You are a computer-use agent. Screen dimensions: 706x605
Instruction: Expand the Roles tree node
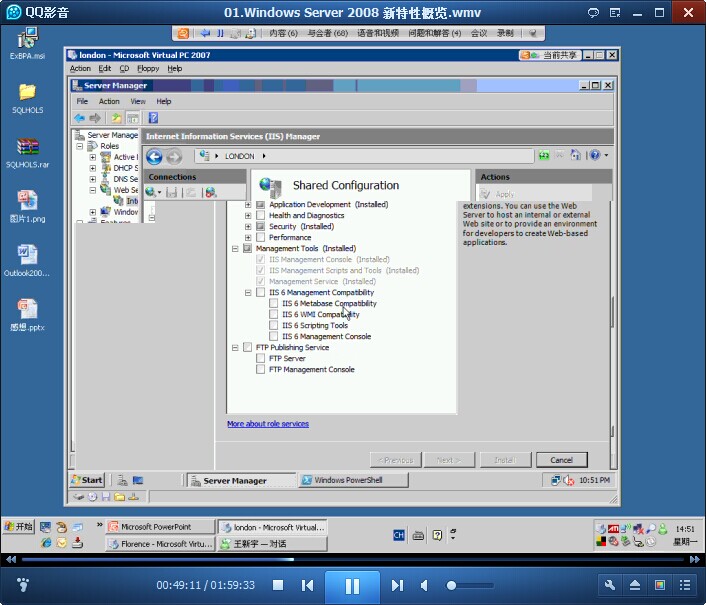coord(80,146)
